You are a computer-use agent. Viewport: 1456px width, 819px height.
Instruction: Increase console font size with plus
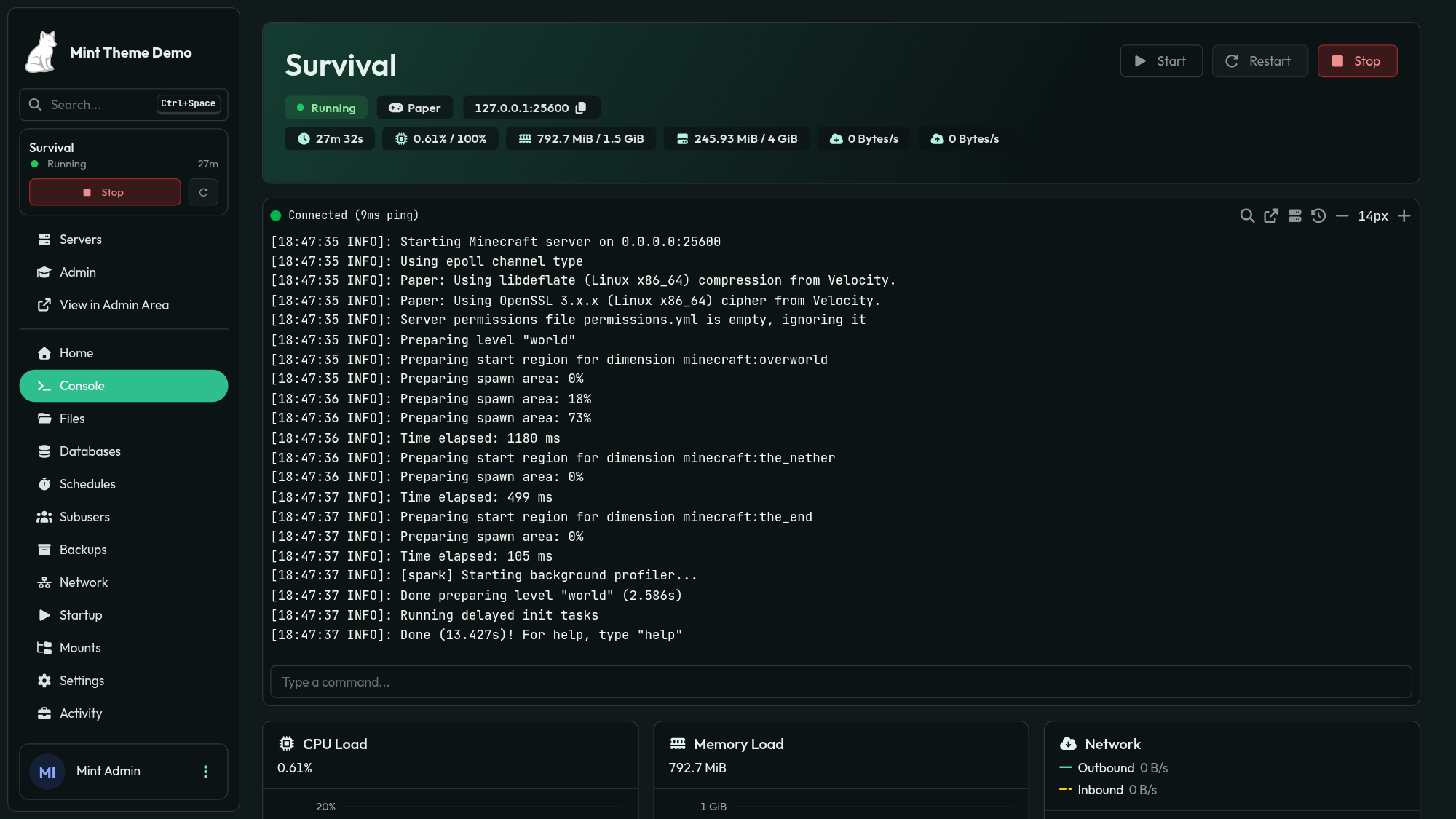(1404, 215)
